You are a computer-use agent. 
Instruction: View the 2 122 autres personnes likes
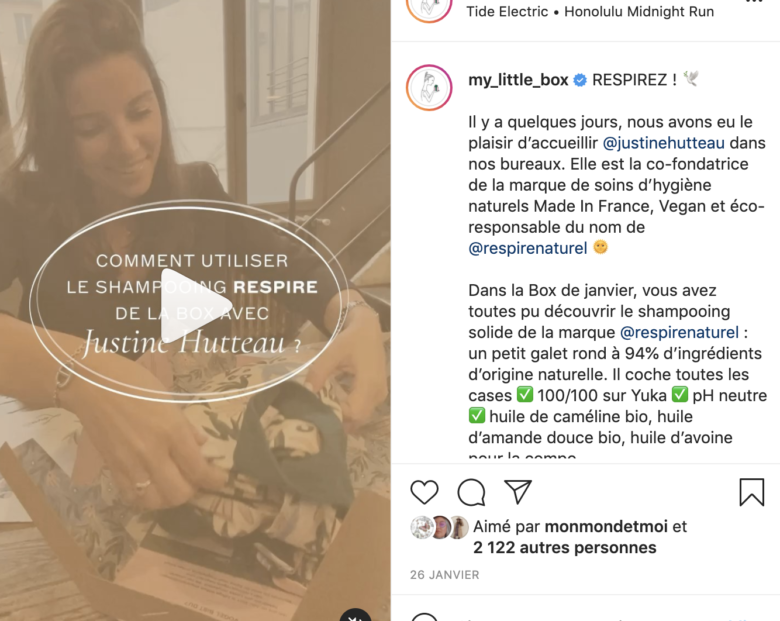(565, 548)
